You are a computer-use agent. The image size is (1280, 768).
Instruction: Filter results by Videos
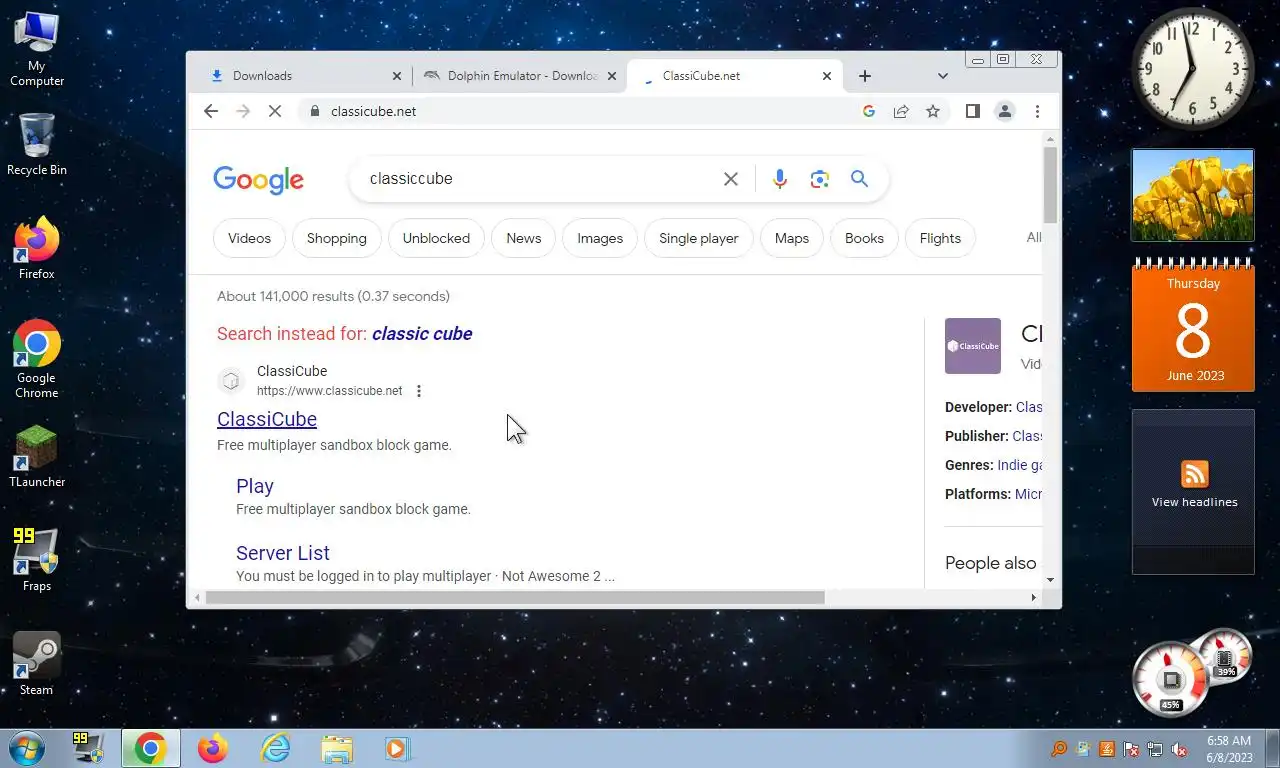pos(249,238)
